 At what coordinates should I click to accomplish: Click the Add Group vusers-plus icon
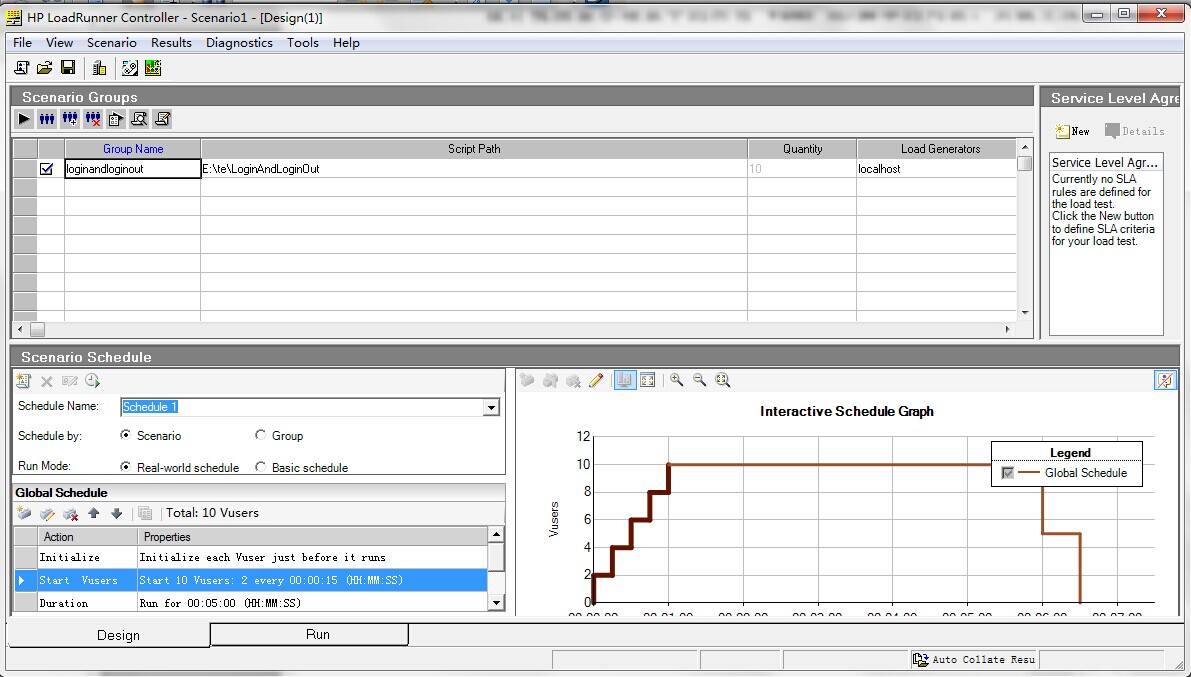click(69, 119)
